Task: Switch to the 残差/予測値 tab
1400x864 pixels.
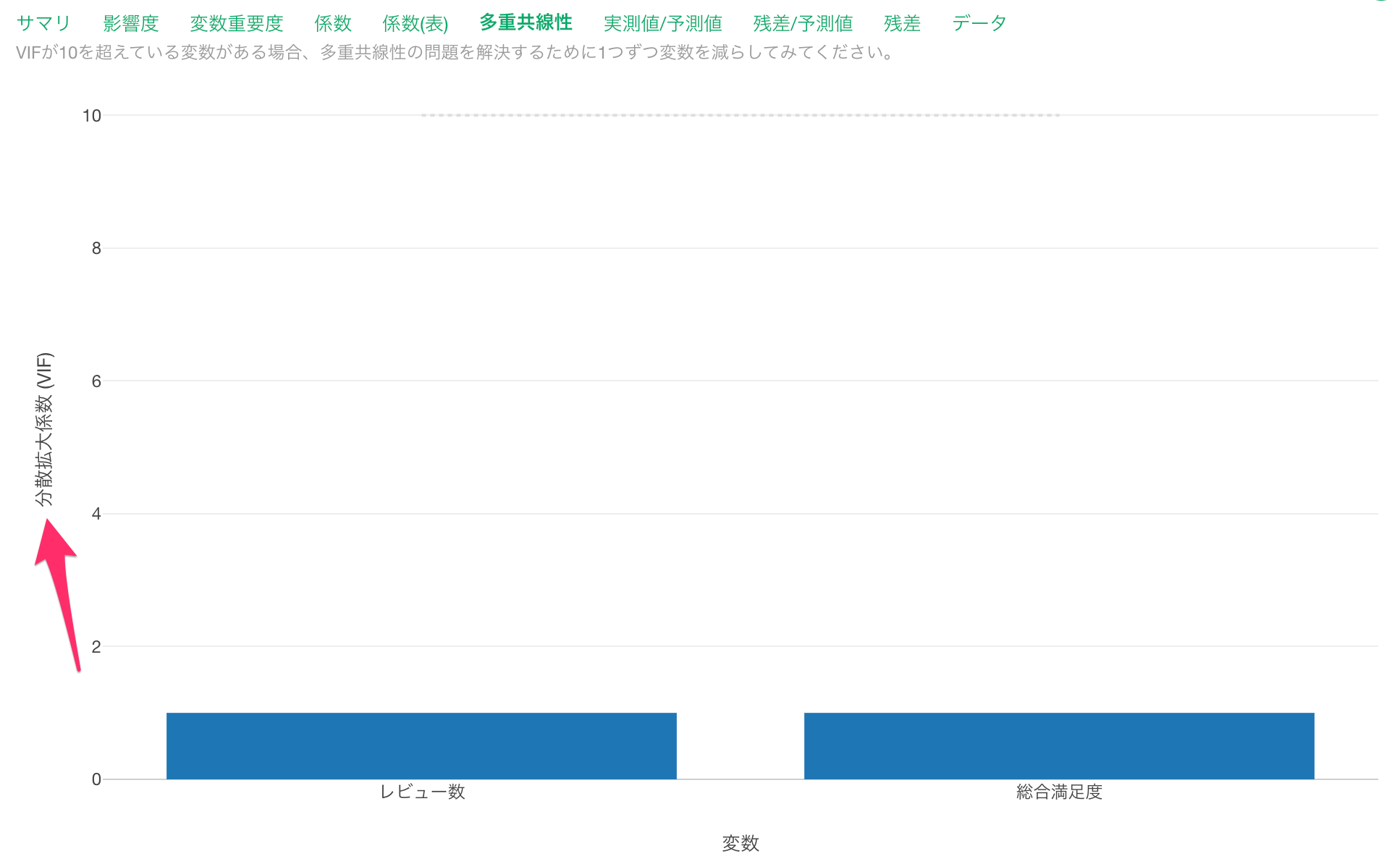Action: (803, 24)
